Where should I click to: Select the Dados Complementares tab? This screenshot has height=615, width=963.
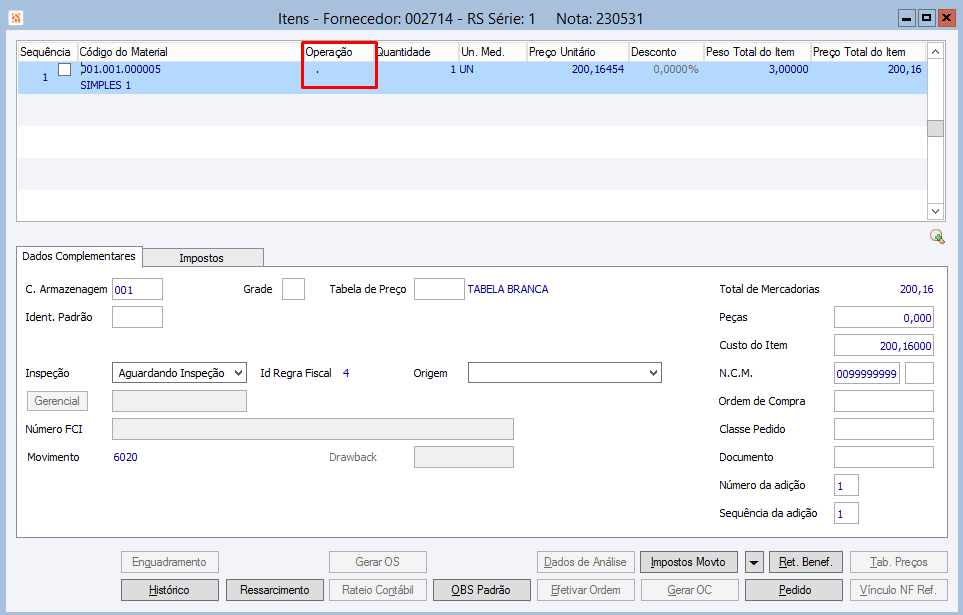79,256
